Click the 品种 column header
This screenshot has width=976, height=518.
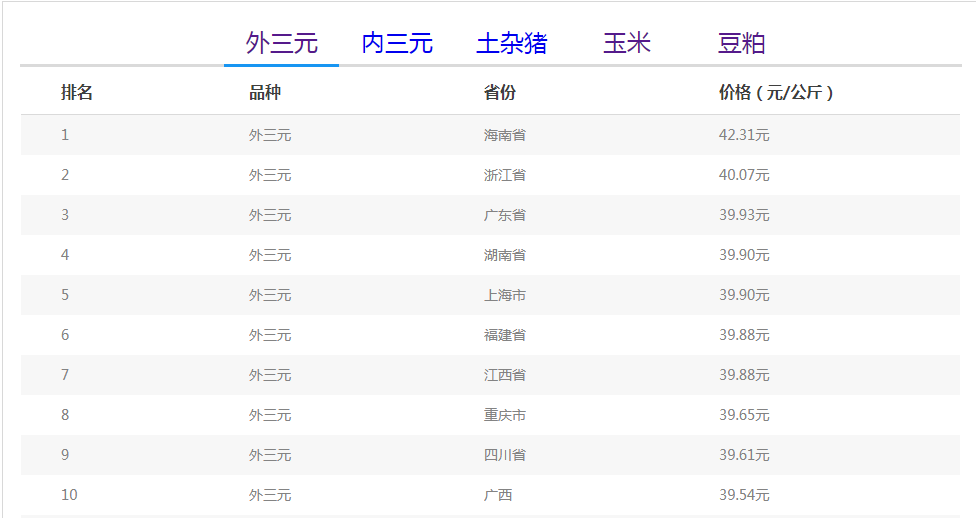click(265, 93)
